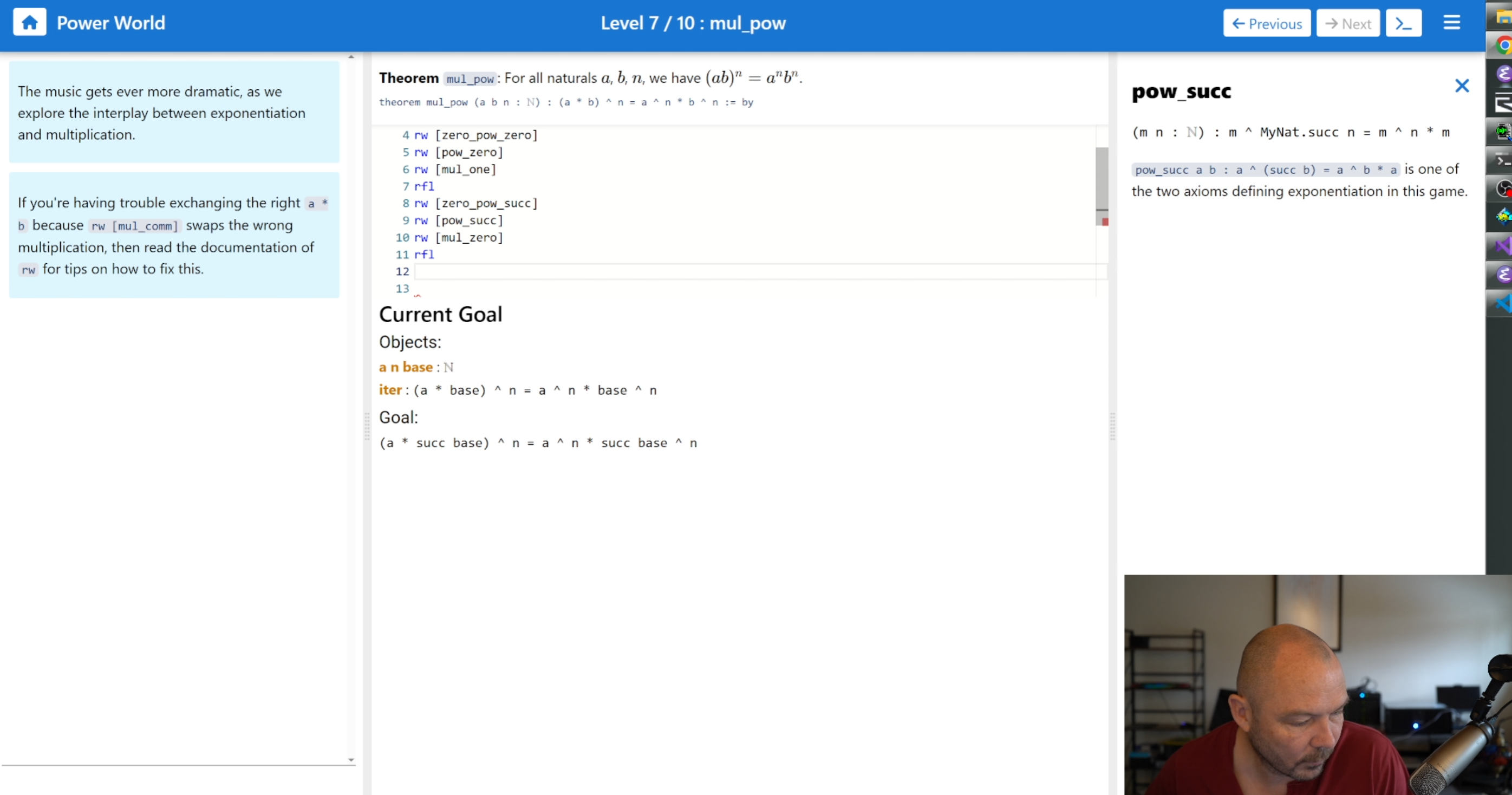Close the pow_succ documentation panel
1512x795 pixels.
[1462, 86]
